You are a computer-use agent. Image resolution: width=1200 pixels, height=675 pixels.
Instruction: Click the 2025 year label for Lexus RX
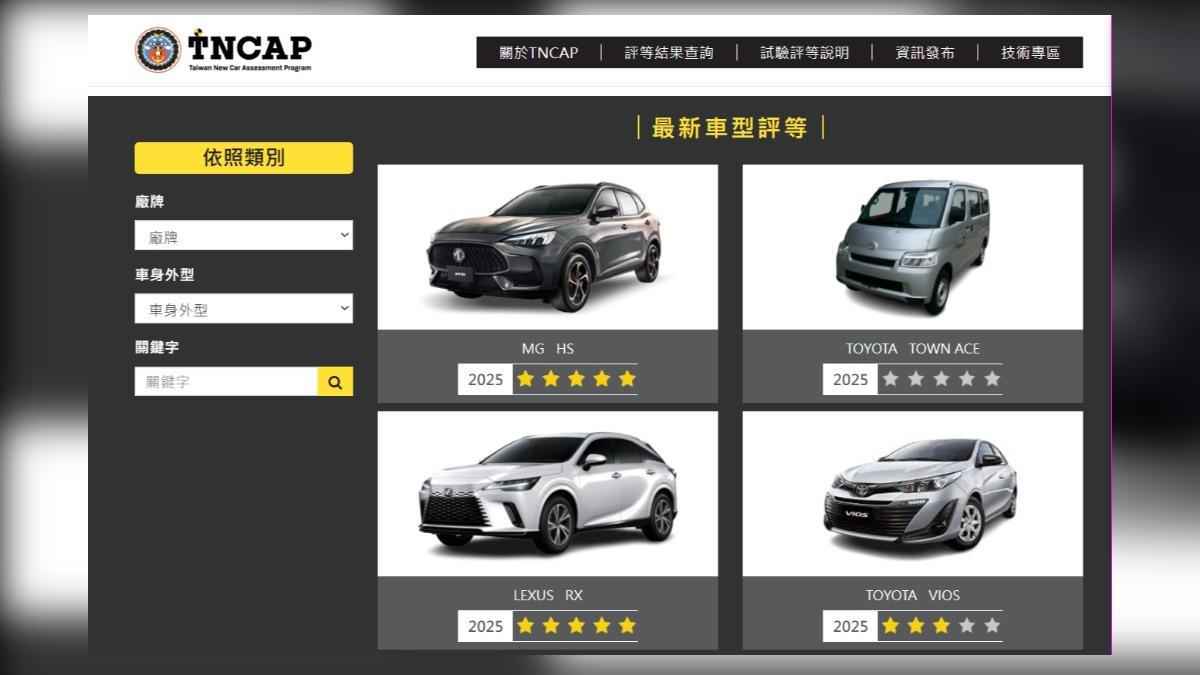point(485,627)
